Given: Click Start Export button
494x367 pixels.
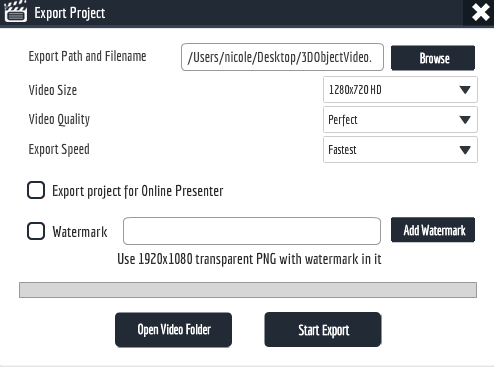Looking at the screenshot, I should pos(323,330).
